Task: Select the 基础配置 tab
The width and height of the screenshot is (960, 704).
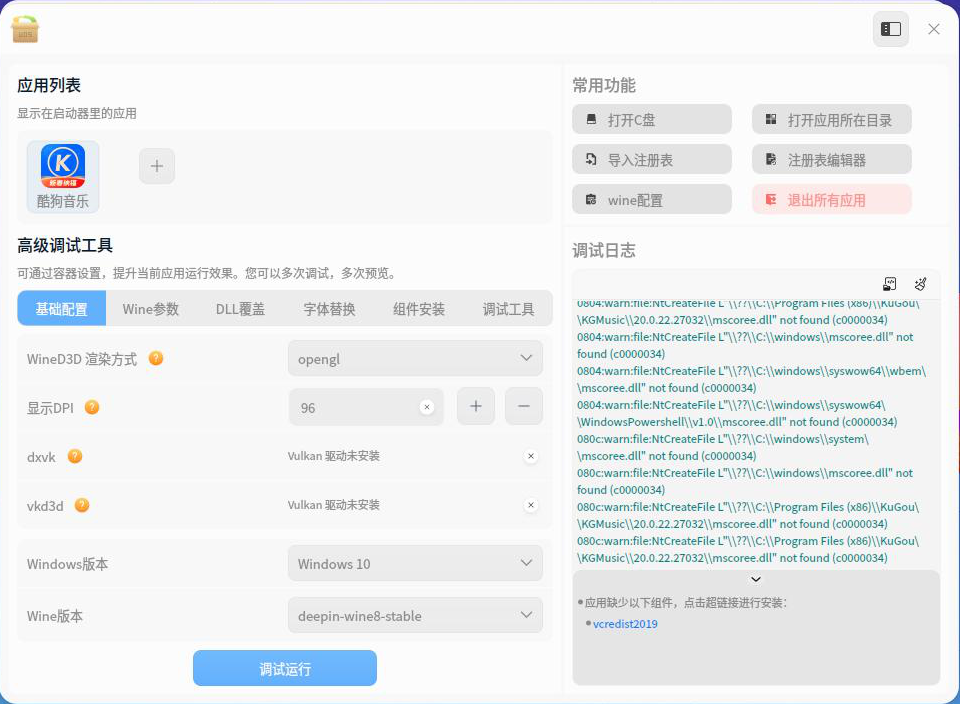Action: point(61,309)
